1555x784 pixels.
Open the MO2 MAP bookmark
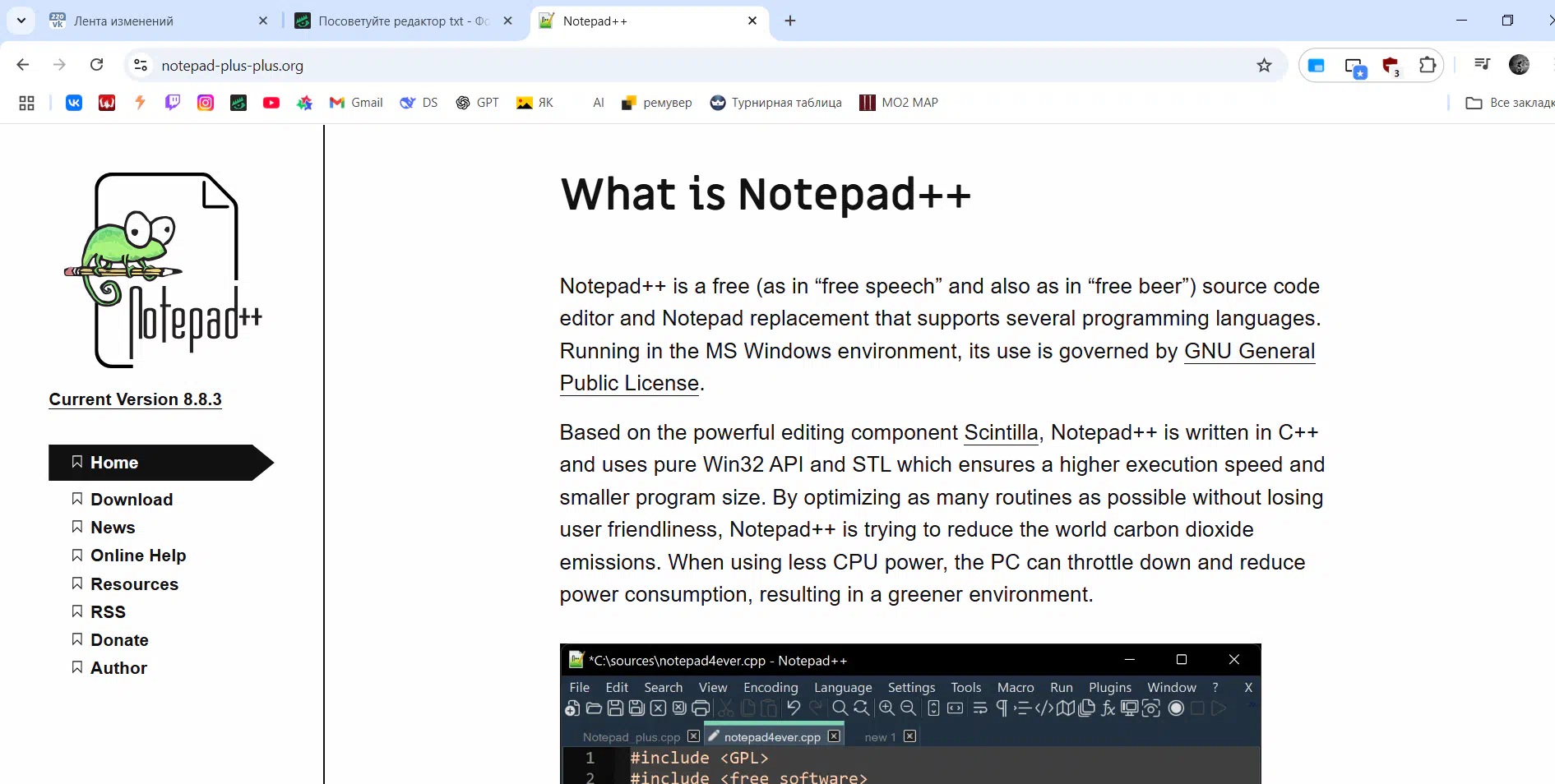click(899, 103)
